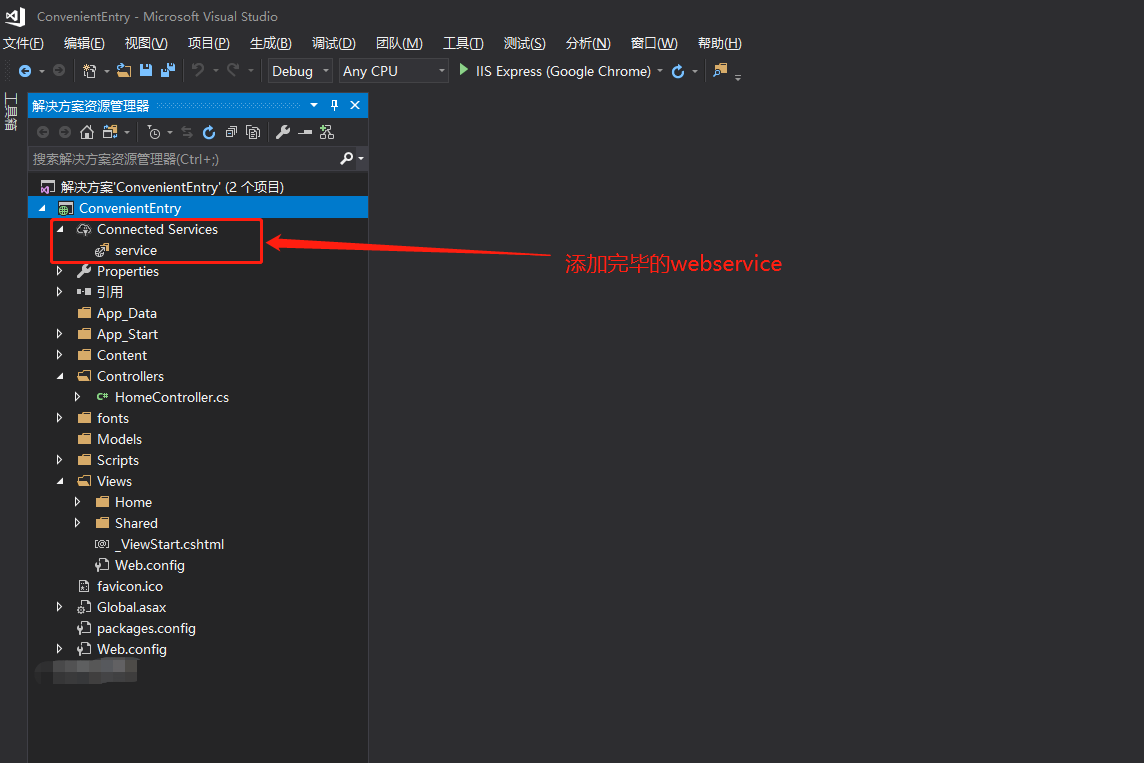Open the 分析(N) menu

click(588, 43)
